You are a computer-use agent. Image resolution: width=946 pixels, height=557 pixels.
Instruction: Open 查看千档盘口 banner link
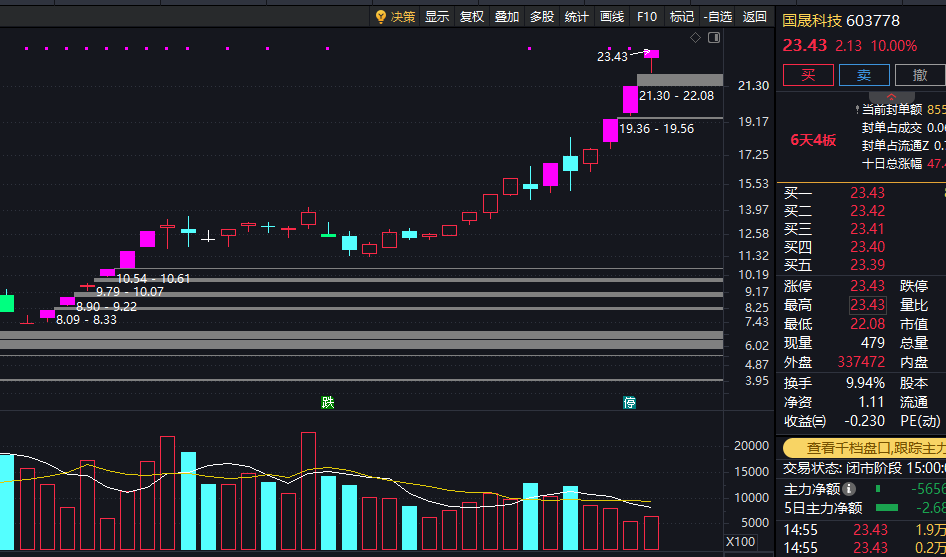point(865,448)
